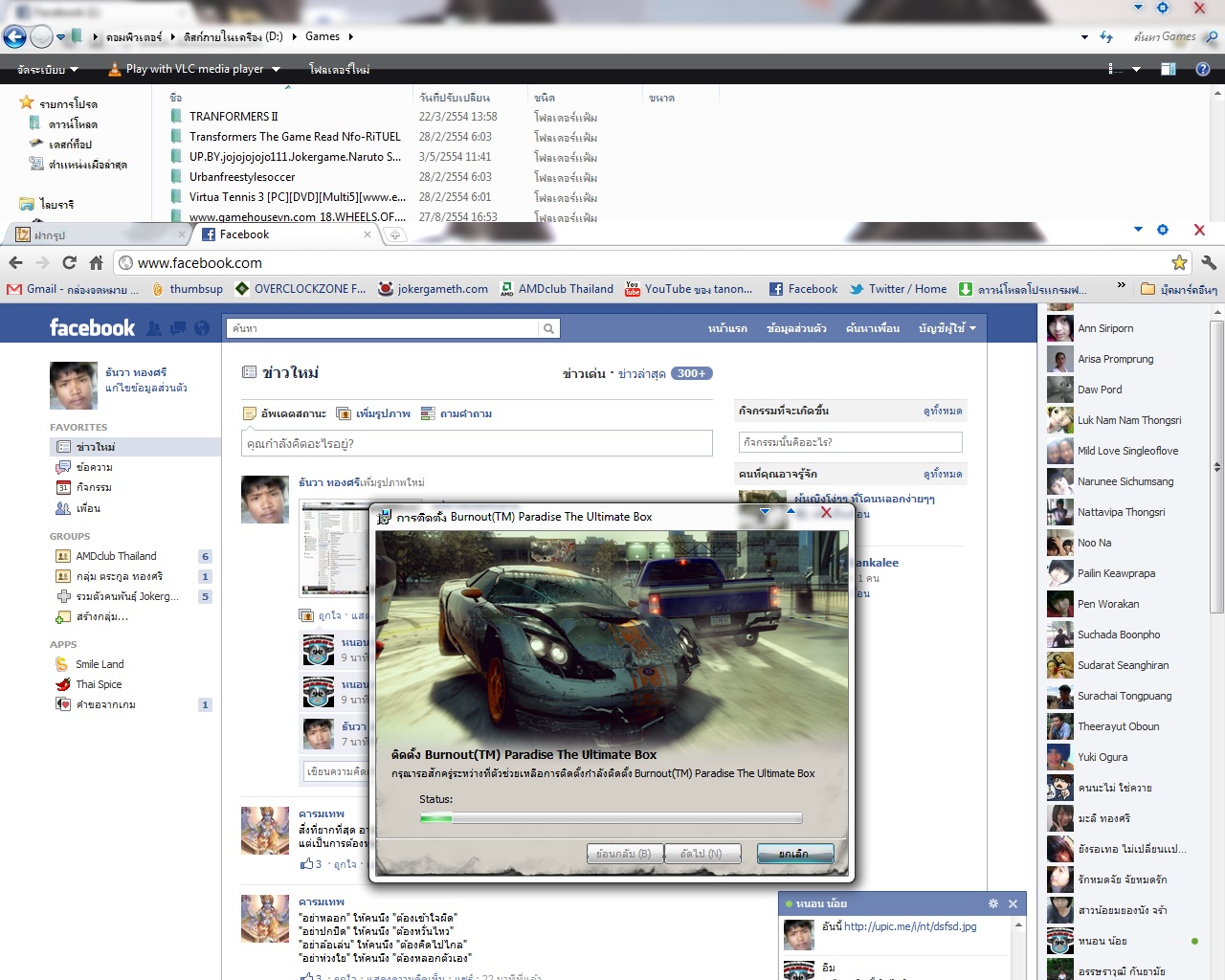
Task: Bookmark this page with the star icon
Action: (1179, 263)
